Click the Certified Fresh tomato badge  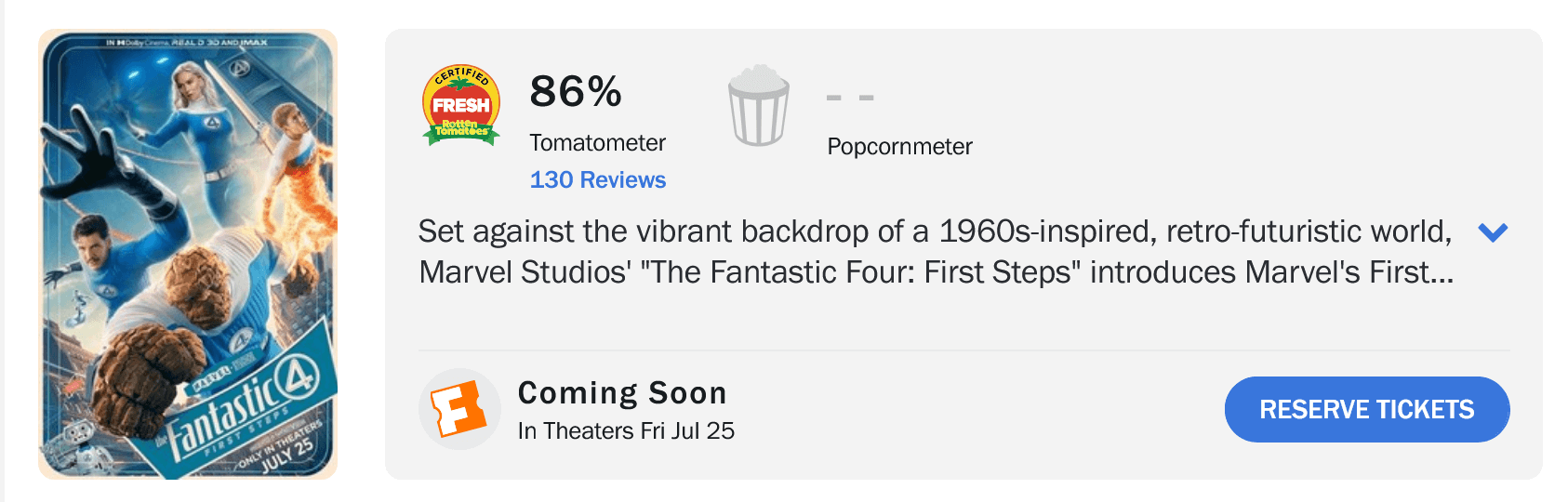(461, 106)
